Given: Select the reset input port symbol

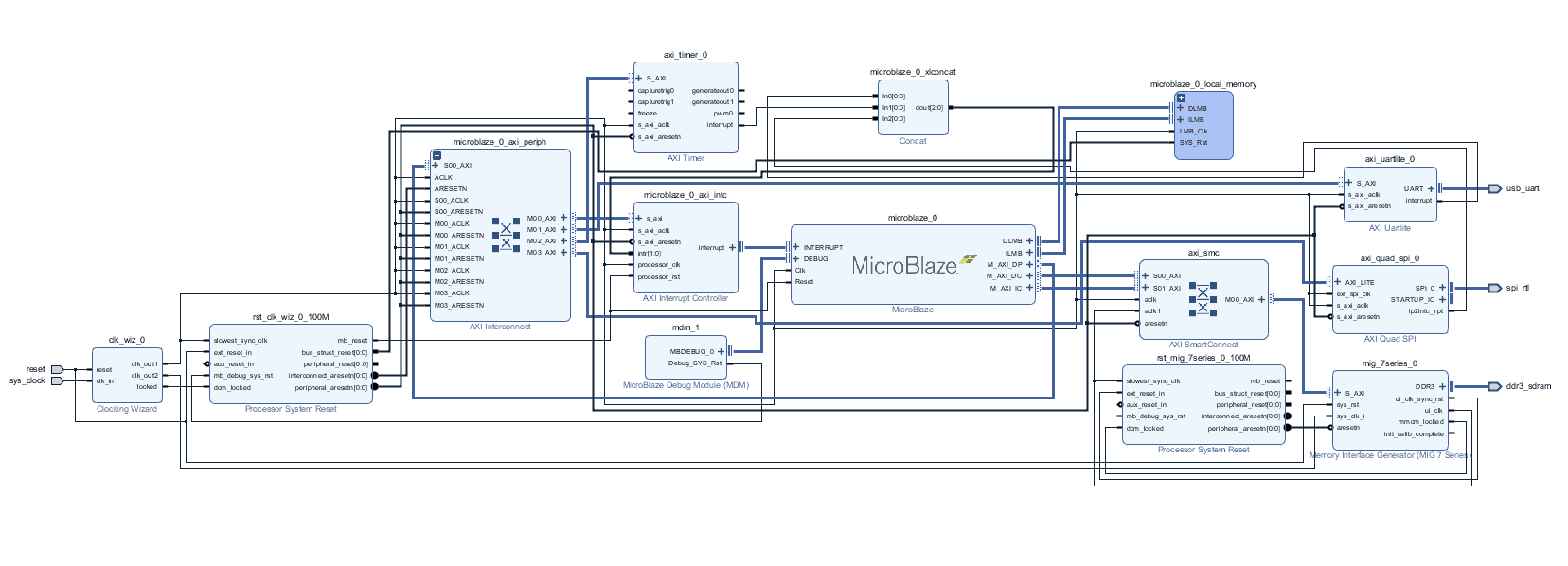Looking at the screenshot, I should (x=57, y=369).
